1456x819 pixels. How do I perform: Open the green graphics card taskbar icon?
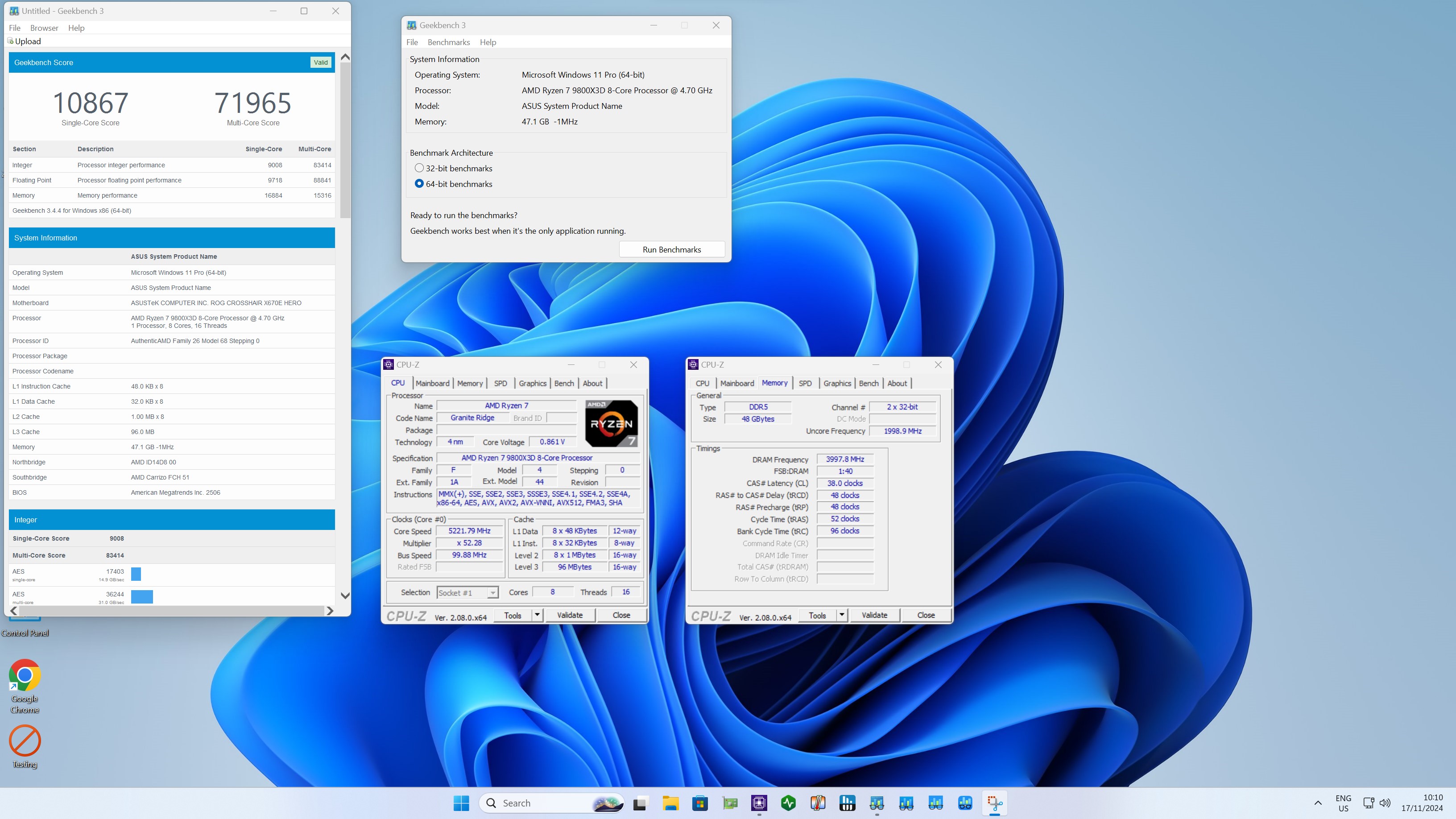[730, 802]
